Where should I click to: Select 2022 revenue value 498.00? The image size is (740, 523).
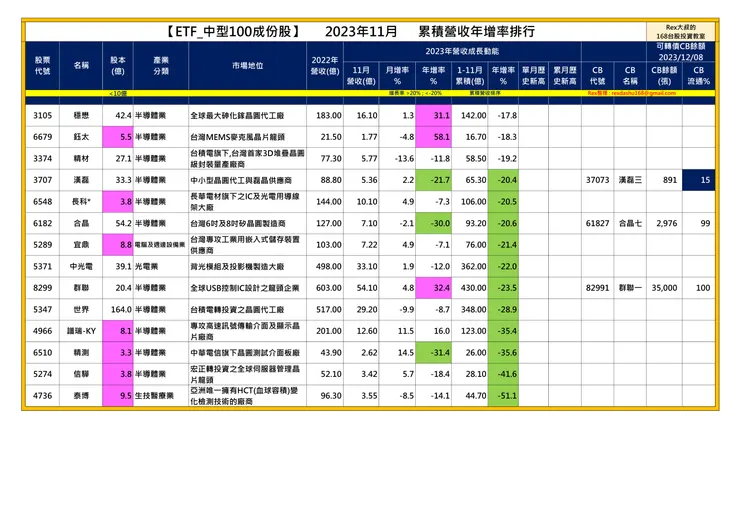pos(329,266)
